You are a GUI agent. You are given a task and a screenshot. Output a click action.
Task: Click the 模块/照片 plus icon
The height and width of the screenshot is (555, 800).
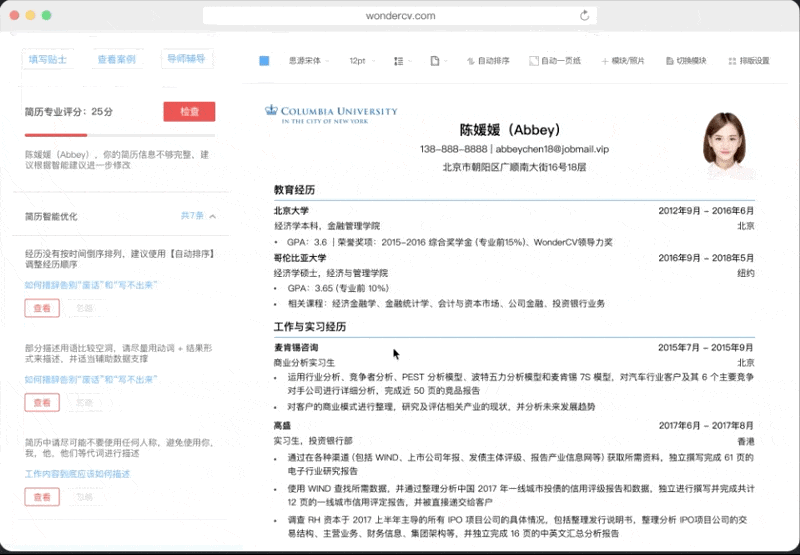click(605, 61)
